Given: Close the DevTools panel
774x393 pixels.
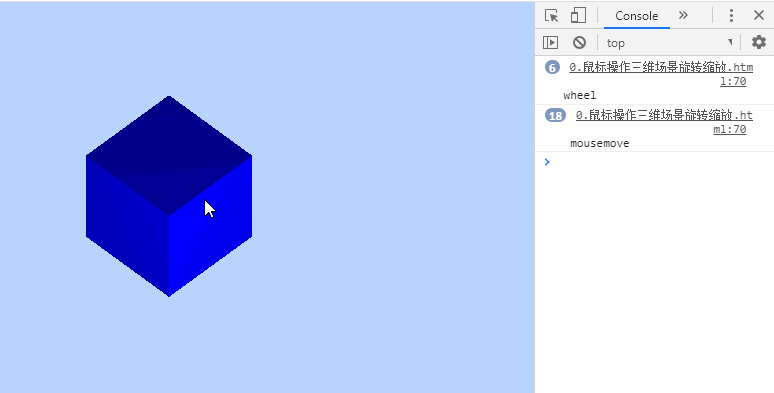Looking at the screenshot, I should click(759, 16).
